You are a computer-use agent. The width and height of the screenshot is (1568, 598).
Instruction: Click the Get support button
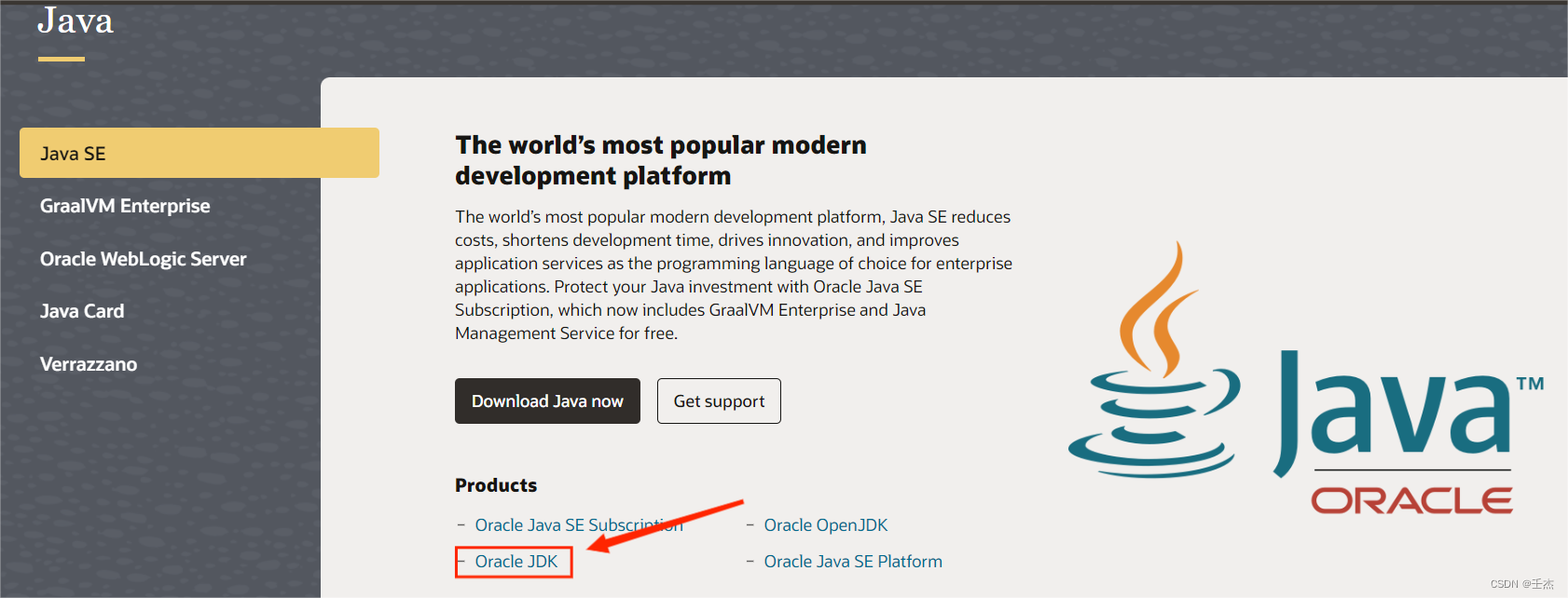(x=719, y=401)
